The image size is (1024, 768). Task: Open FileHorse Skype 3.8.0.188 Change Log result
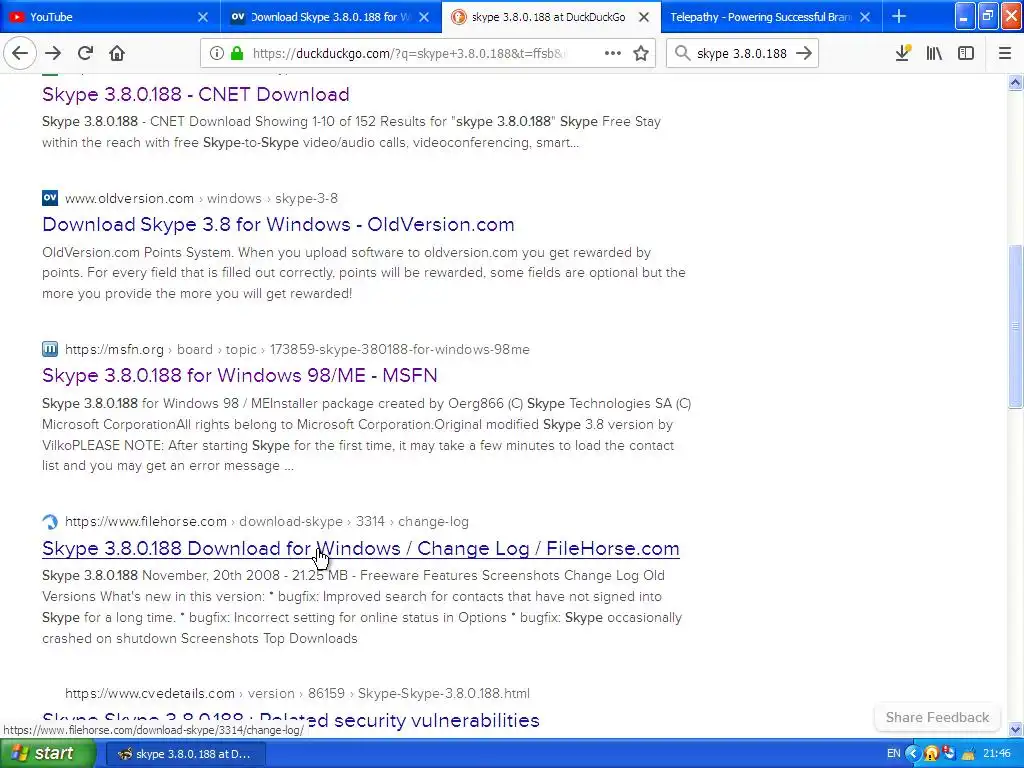(360, 549)
